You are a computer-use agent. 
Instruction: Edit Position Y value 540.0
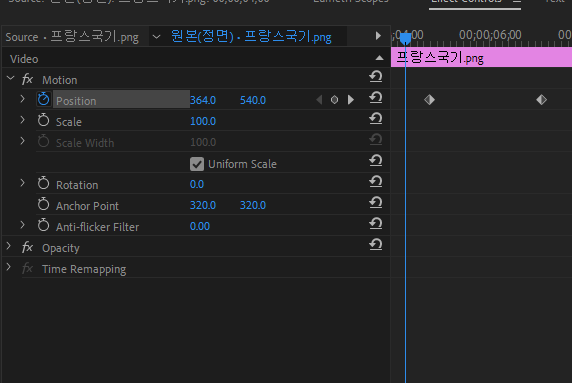click(x=253, y=100)
